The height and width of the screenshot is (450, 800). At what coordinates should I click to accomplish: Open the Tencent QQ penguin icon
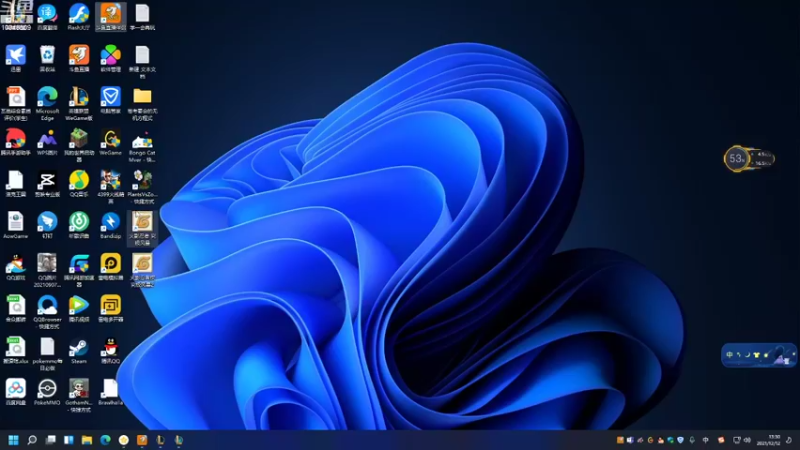(110, 351)
